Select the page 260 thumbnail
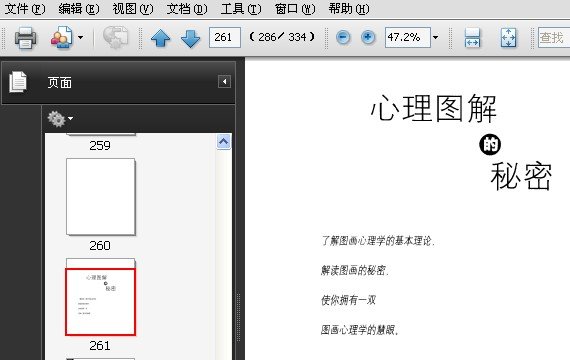 pos(101,197)
